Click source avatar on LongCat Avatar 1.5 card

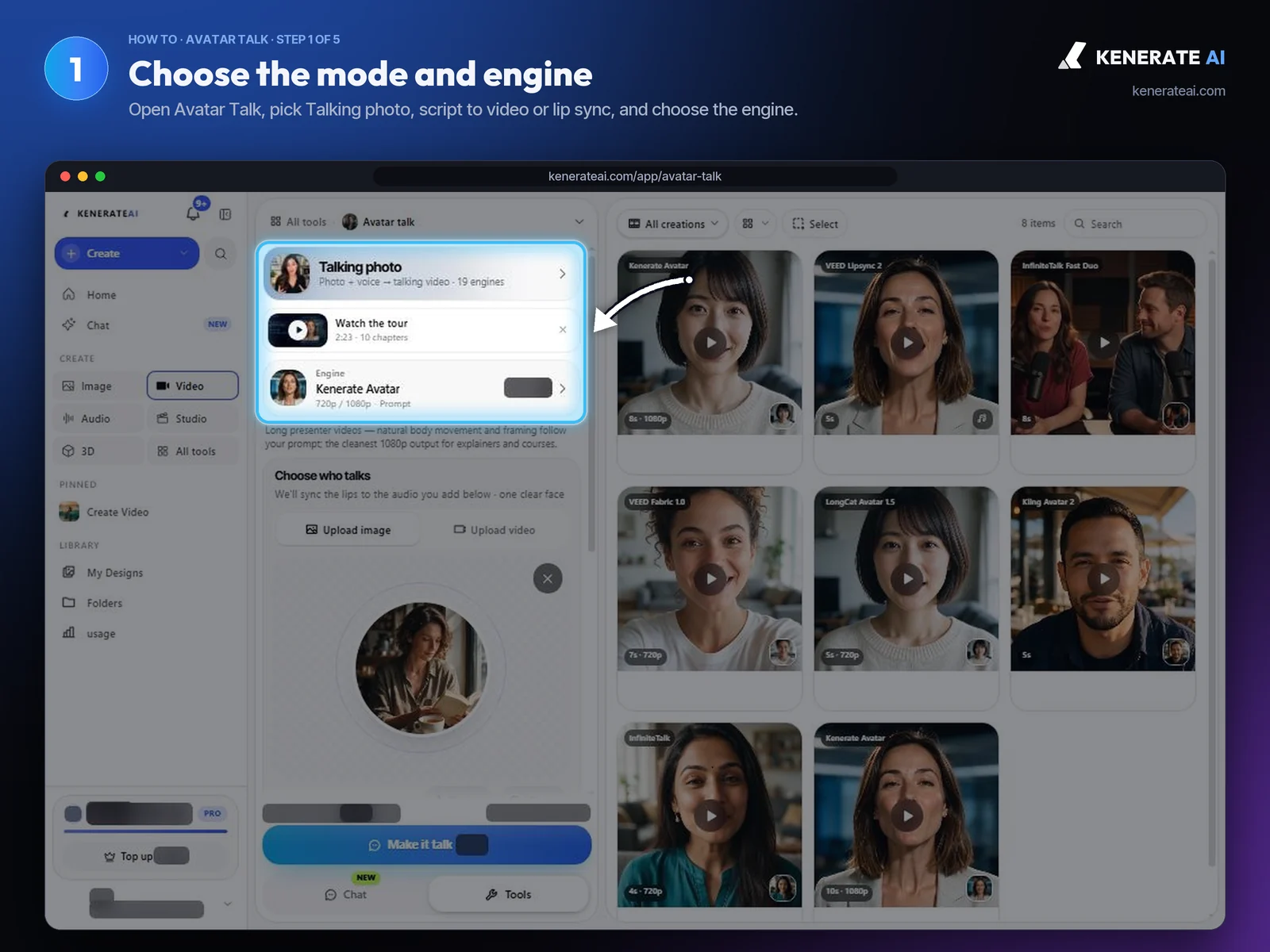point(979,652)
